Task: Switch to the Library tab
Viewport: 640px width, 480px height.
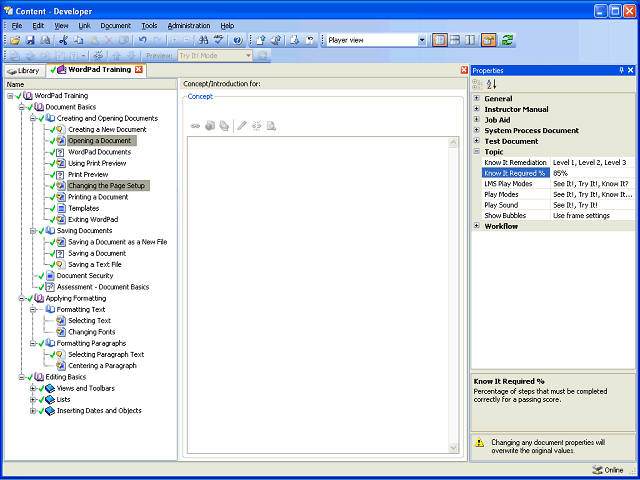Action: (x=24, y=71)
